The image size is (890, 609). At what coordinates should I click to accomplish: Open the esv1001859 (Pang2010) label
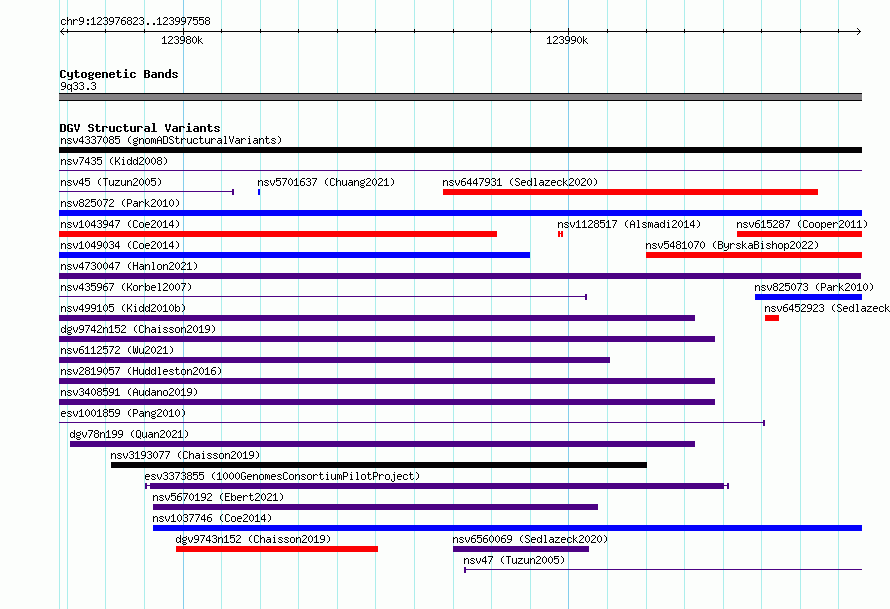point(123,413)
